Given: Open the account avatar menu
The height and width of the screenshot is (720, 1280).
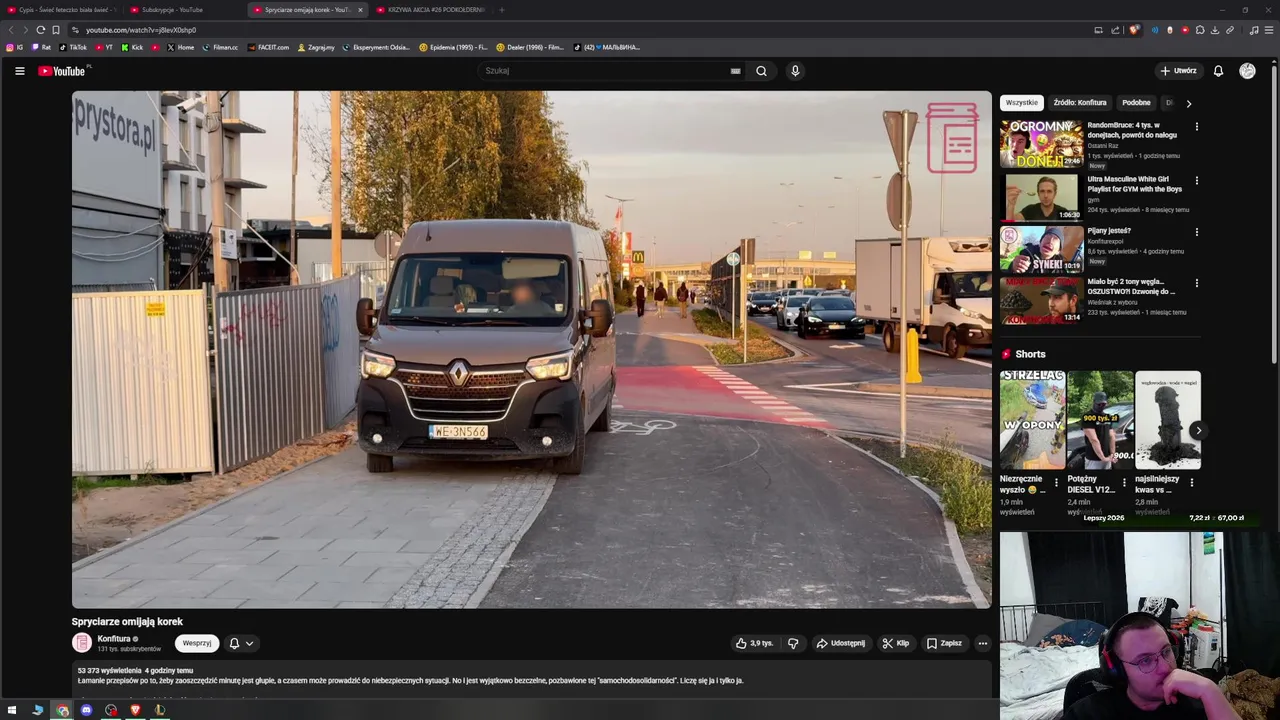Looking at the screenshot, I should tap(1247, 71).
